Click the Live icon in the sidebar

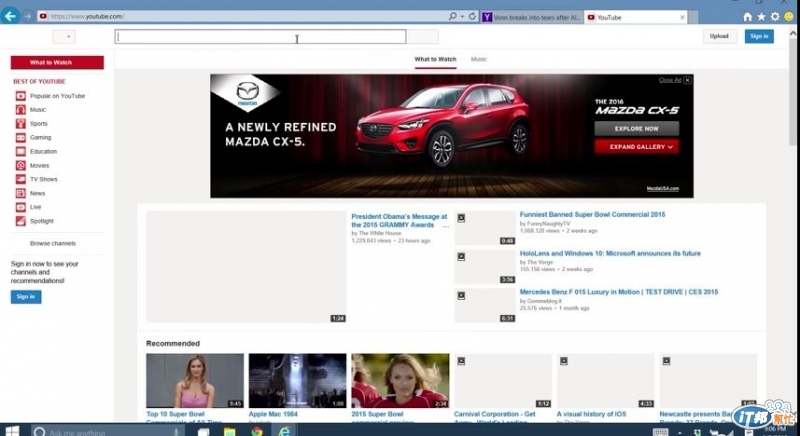point(20,207)
